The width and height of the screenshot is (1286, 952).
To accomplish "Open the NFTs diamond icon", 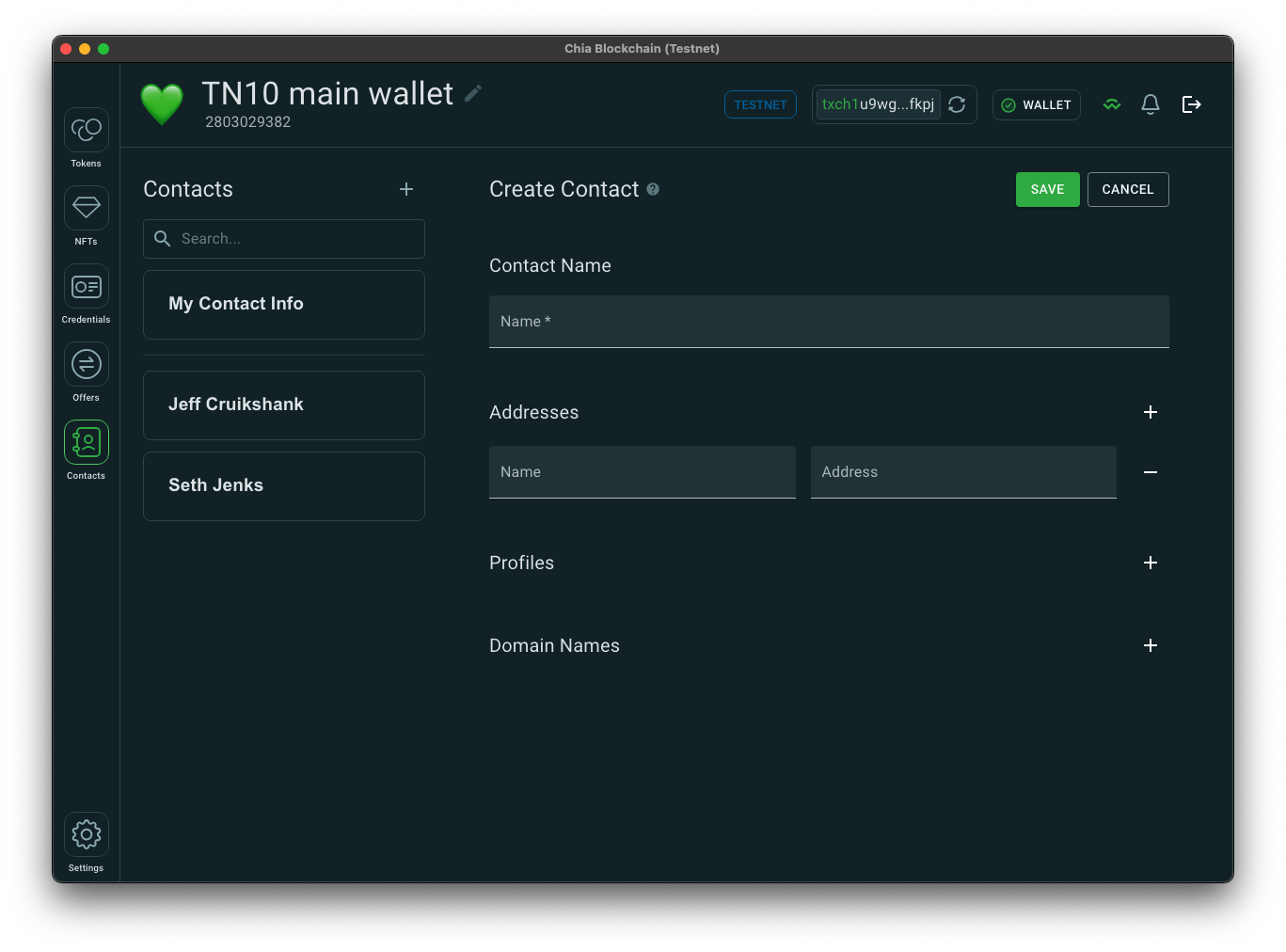I will [x=86, y=208].
